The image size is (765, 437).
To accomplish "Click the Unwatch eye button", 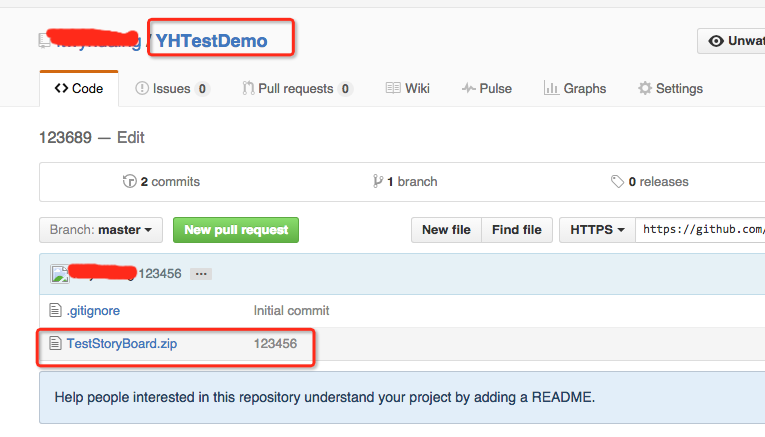I will pyautogui.click(x=731, y=41).
